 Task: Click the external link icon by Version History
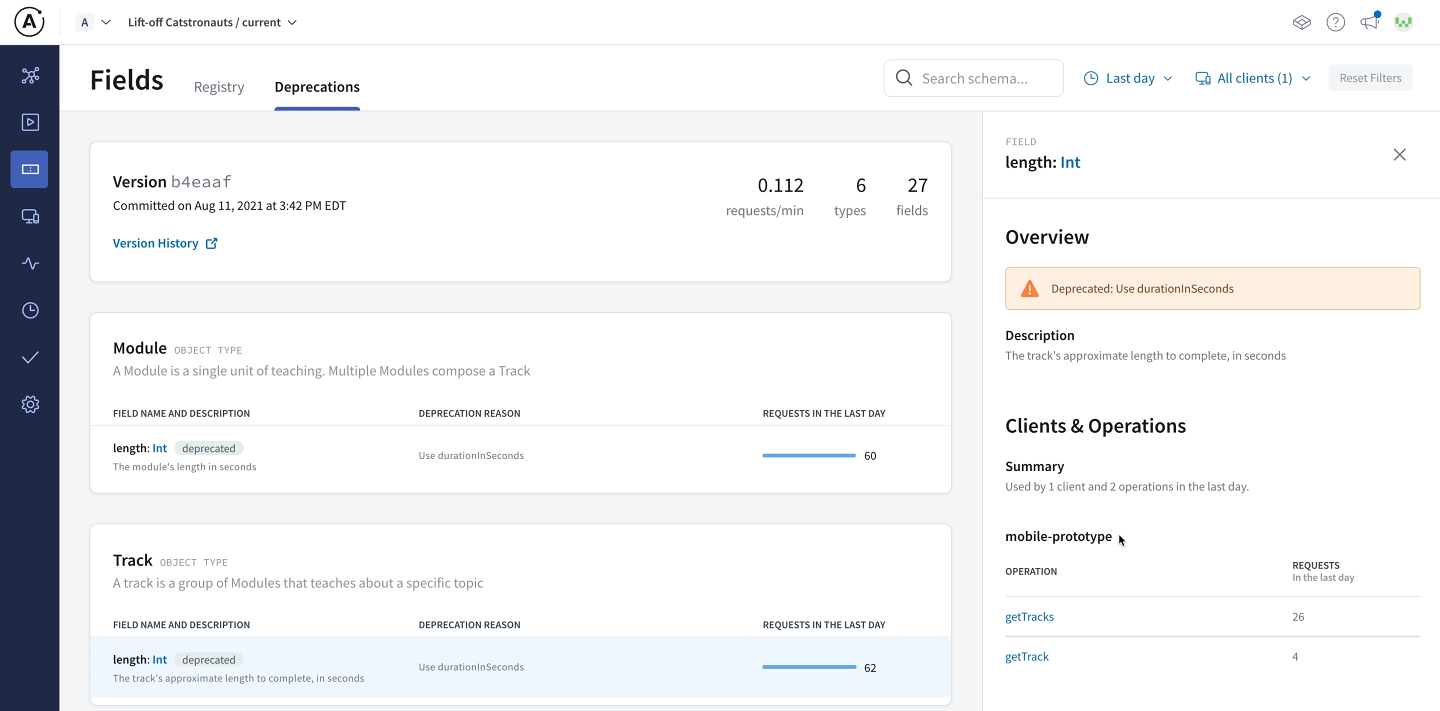pyautogui.click(x=211, y=243)
